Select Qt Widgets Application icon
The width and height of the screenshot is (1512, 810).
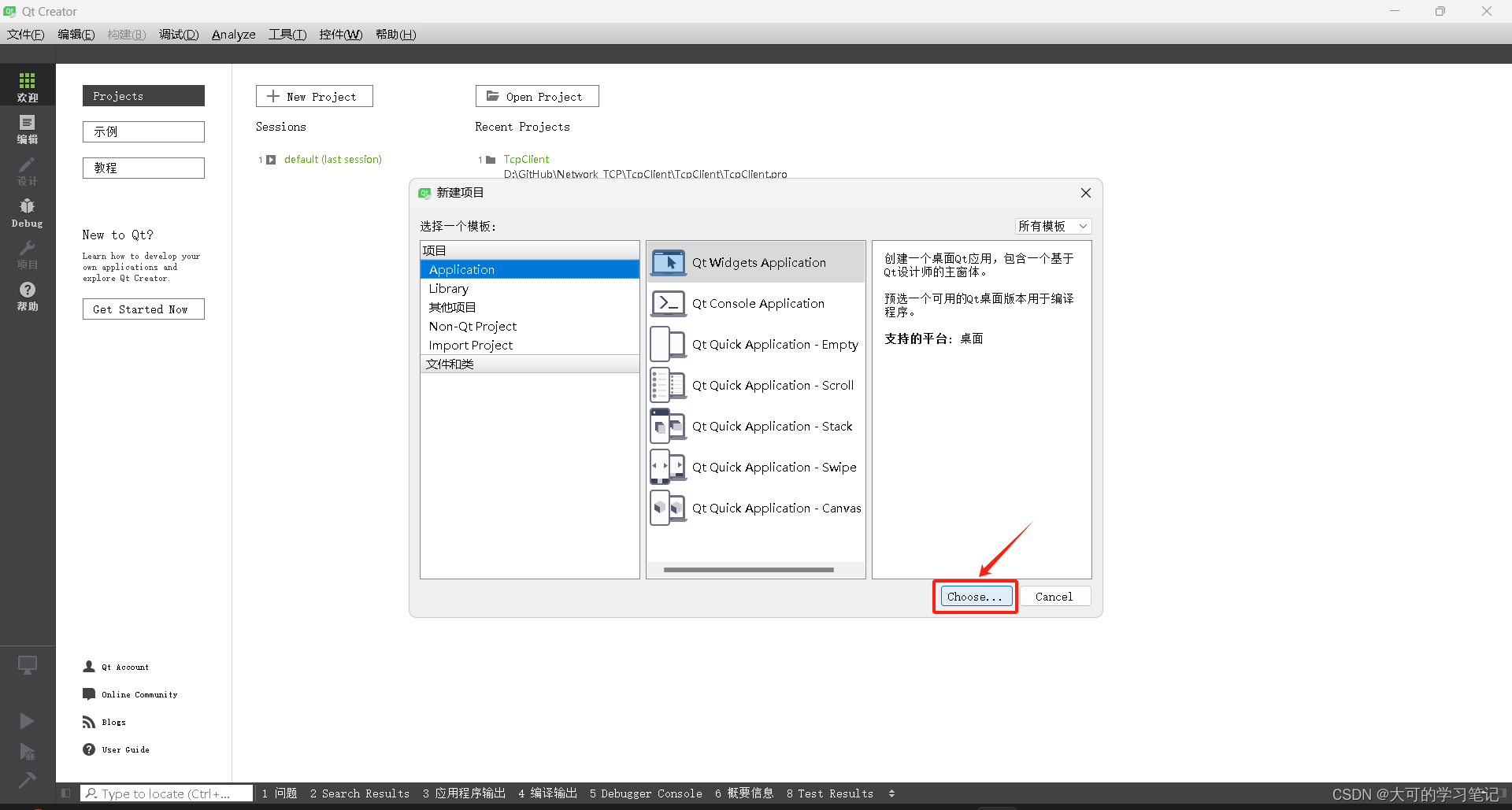click(668, 262)
